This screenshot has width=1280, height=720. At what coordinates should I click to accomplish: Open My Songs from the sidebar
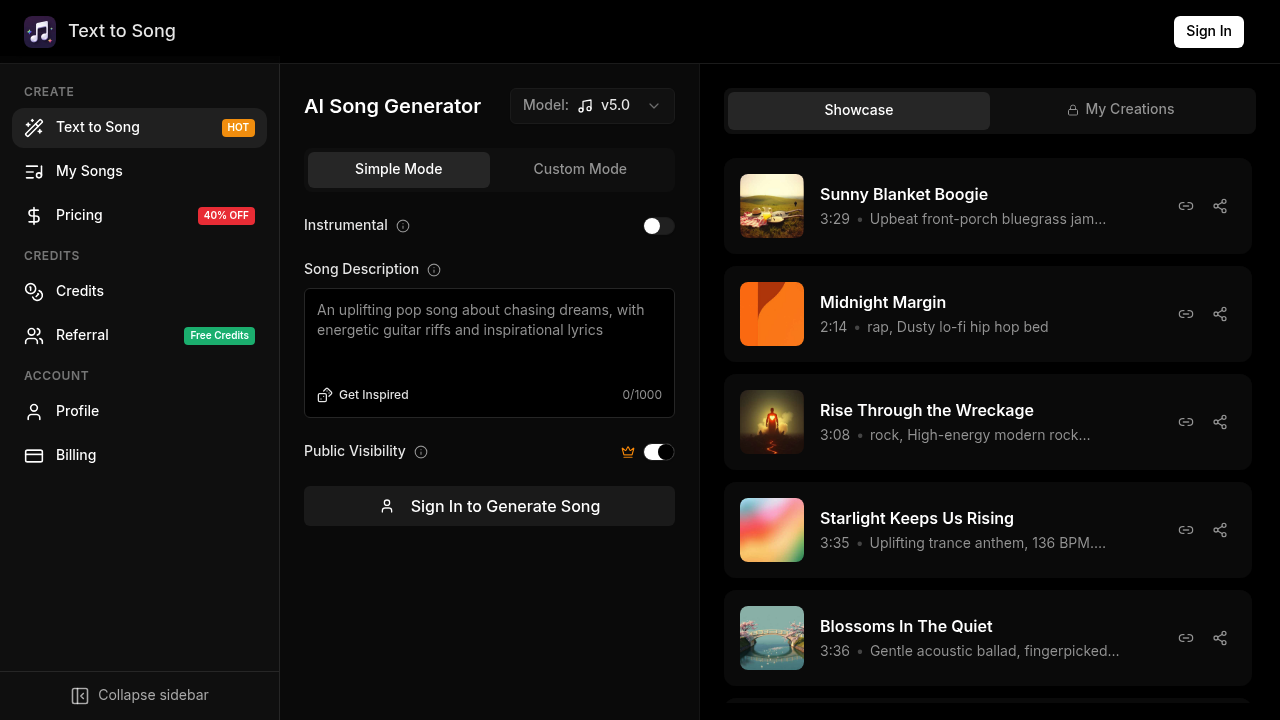click(89, 171)
